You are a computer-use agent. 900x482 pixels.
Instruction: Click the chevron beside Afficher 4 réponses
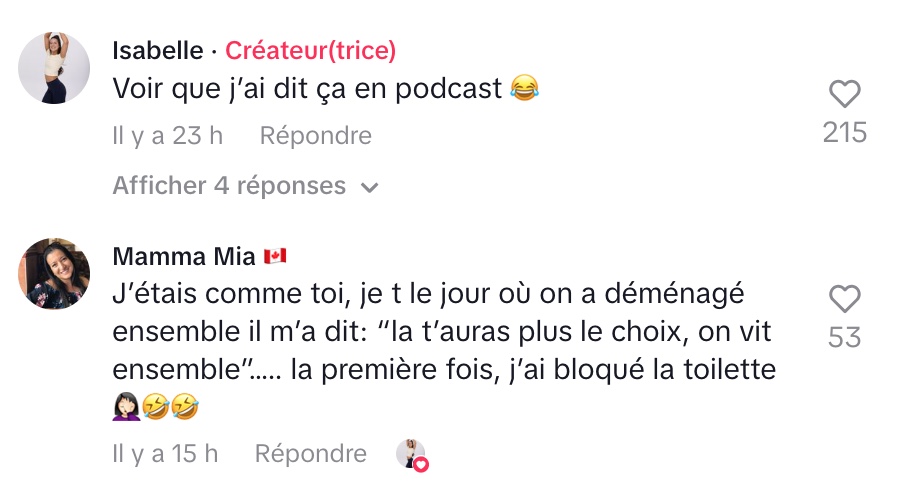pyautogui.click(x=370, y=188)
